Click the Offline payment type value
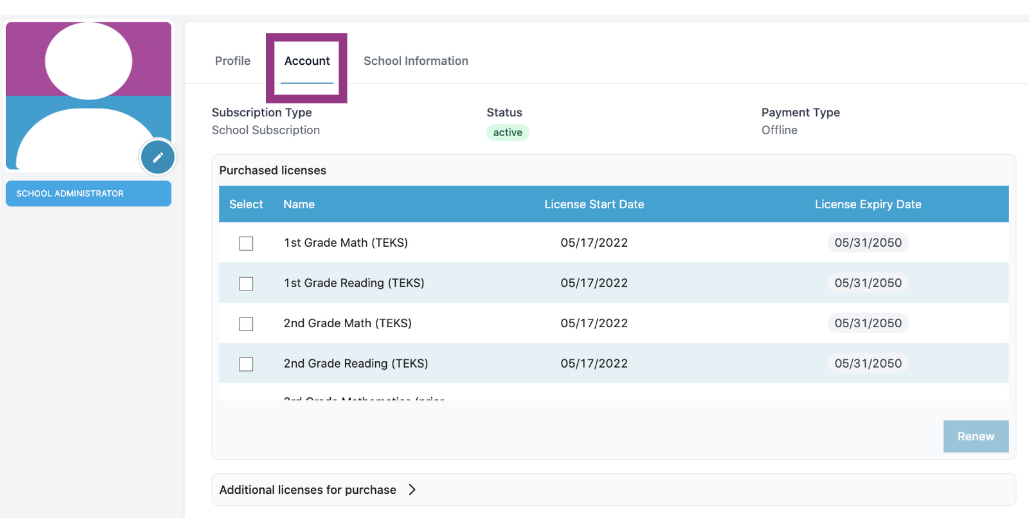The height and width of the screenshot is (518, 1032). pyautogui.click(x=779, y=130)
